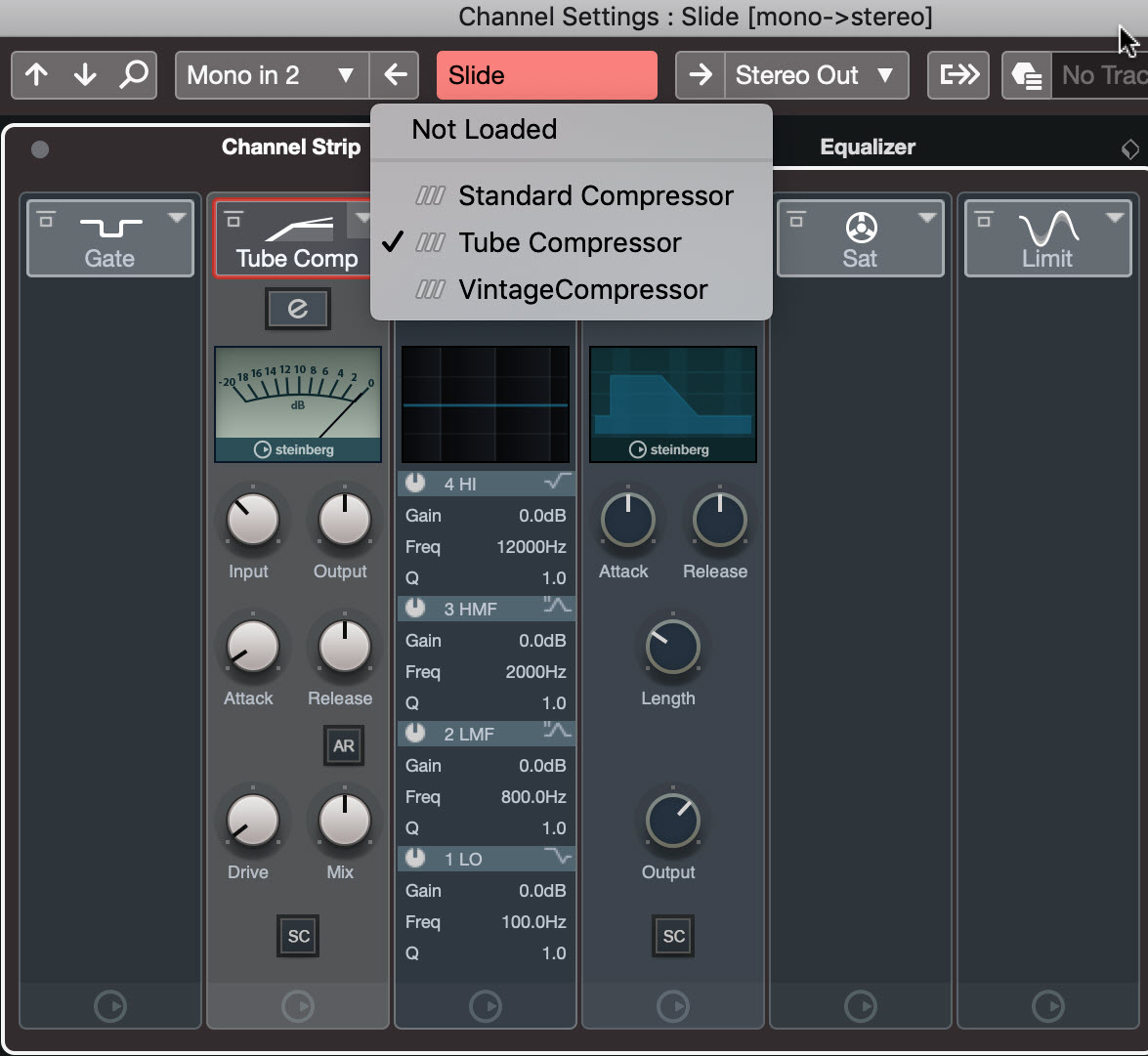
Task: Click the magnifier search channel icon
Action: [134, 75]
